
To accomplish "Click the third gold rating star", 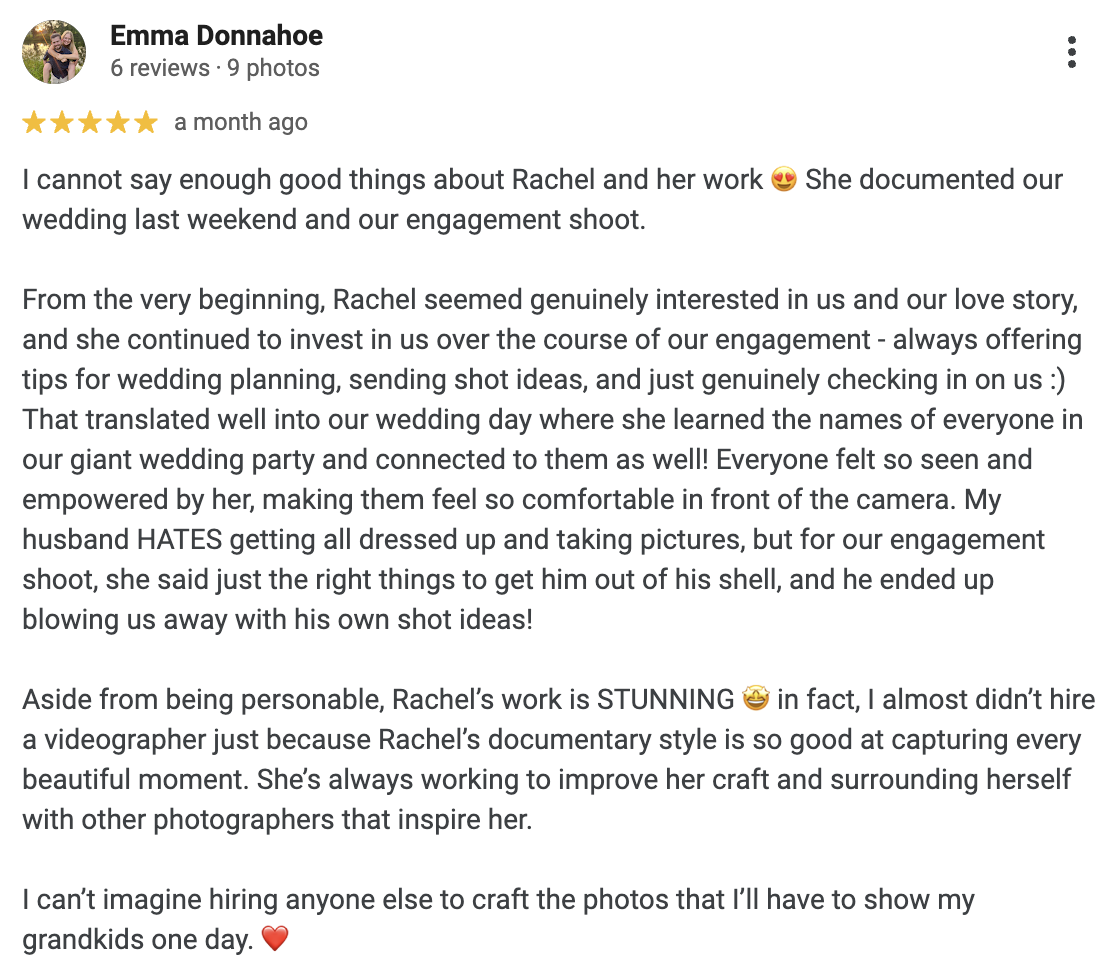I will pyautogui.click(x=90, y=122).
